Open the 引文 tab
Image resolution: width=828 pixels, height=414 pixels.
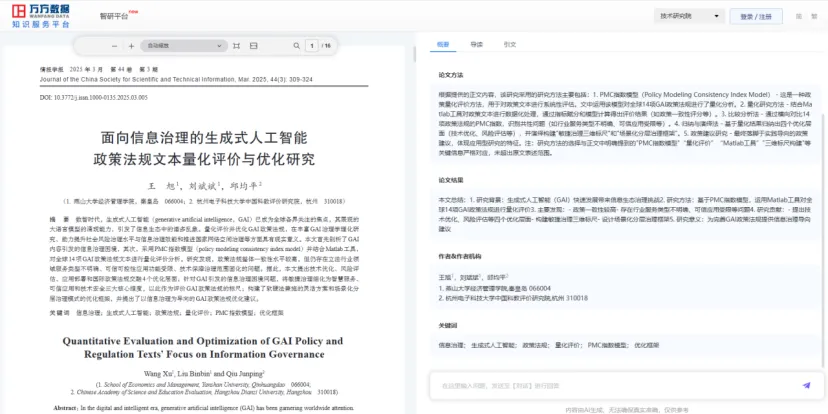pyautogui.click(x=510, y=45)
